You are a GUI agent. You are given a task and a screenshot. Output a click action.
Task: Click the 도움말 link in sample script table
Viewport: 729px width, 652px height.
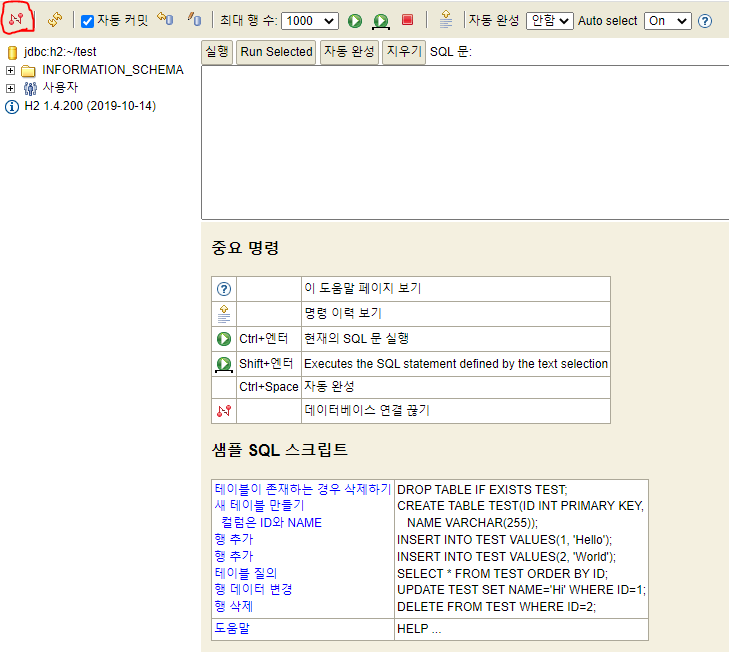tap(232, 628)
